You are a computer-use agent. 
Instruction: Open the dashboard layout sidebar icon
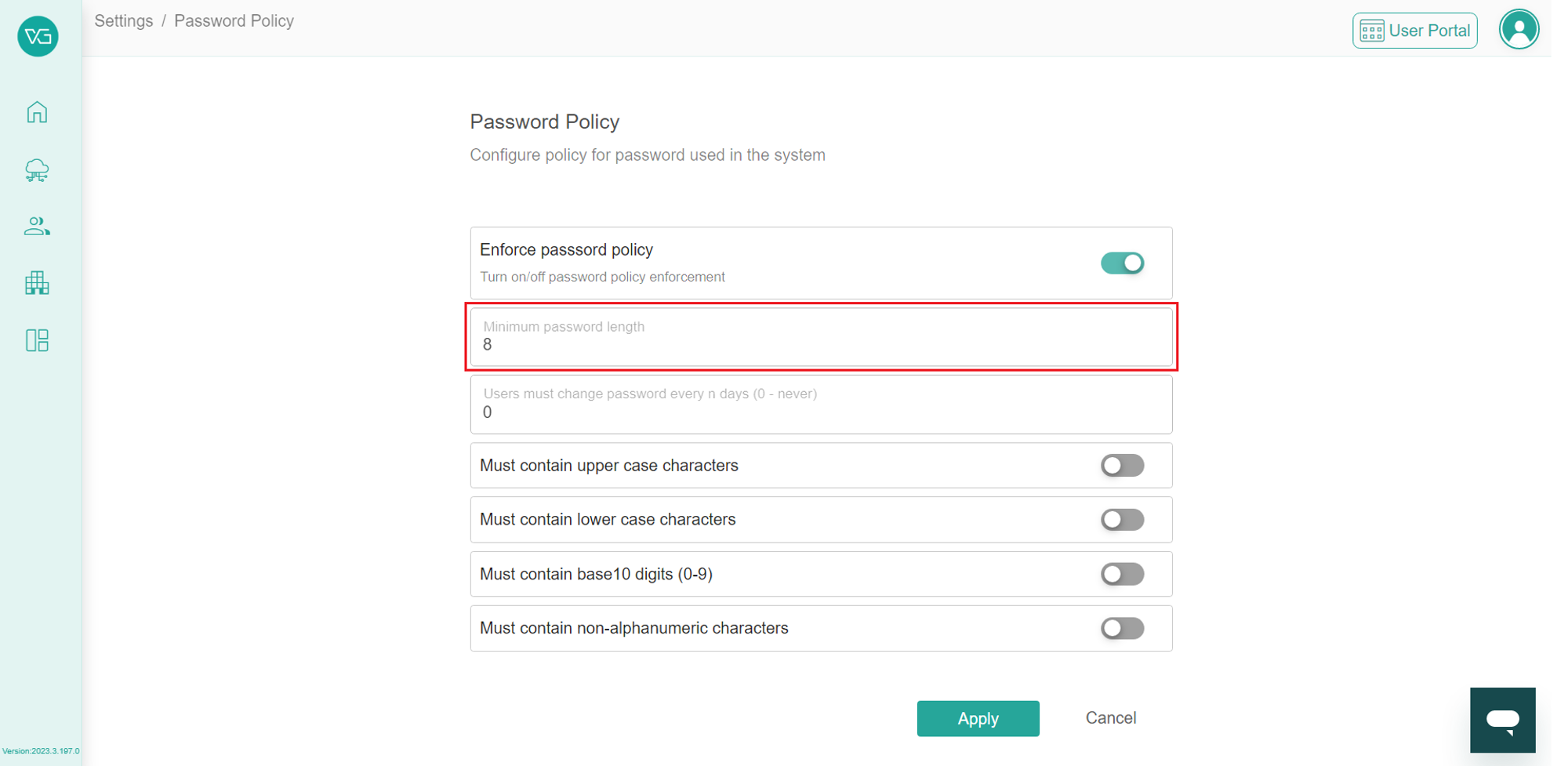click(37, 340)
